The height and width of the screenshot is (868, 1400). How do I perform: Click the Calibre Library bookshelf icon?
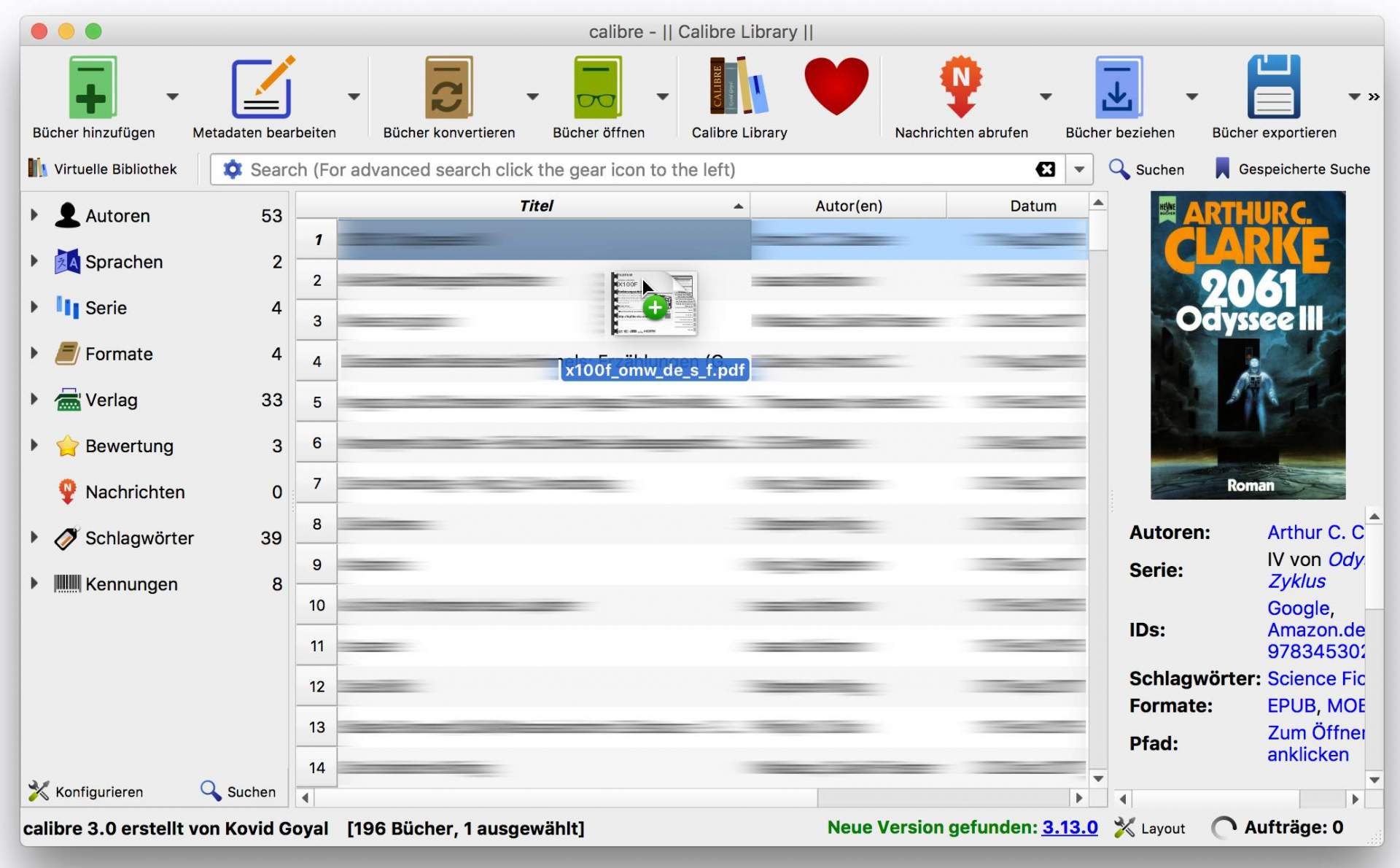tap(739, 86)
